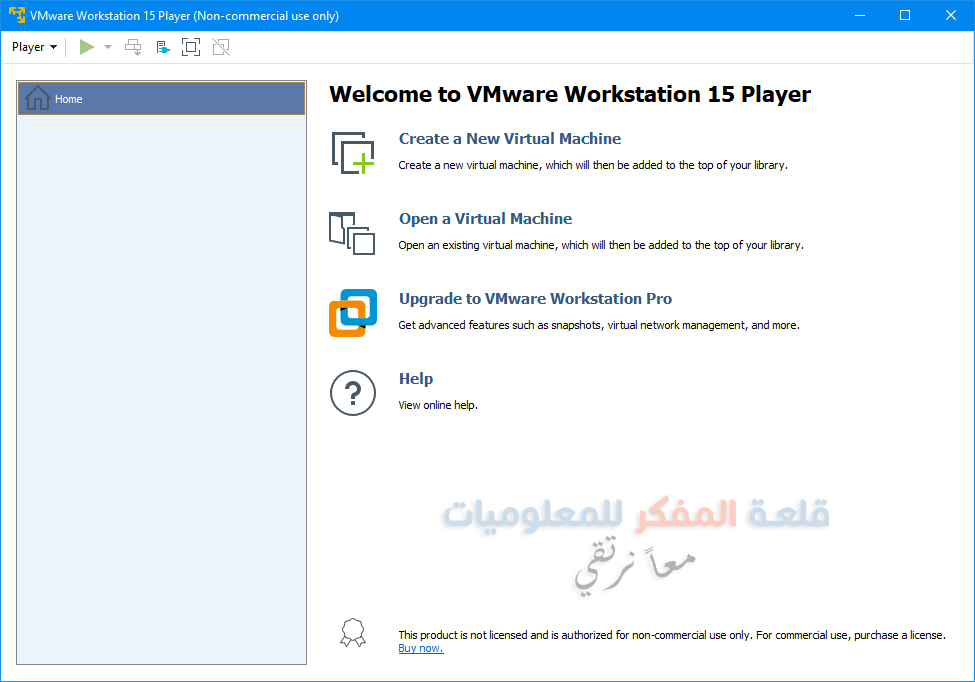This screenshot has height=682, width=975.
Task: Click the Welcome to VMware Workstation heading
Action: click(x=570, y=94)
